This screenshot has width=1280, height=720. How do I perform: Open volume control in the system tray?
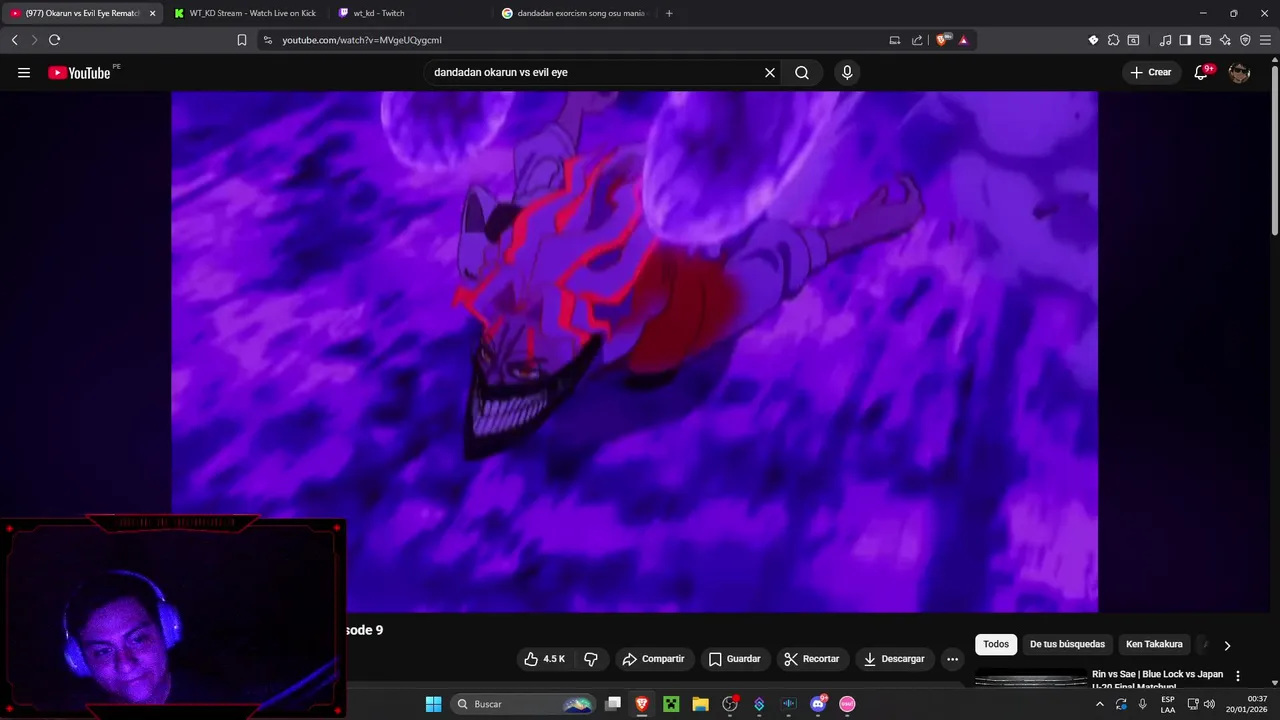pyautogui.click(x=1209, y=704)
